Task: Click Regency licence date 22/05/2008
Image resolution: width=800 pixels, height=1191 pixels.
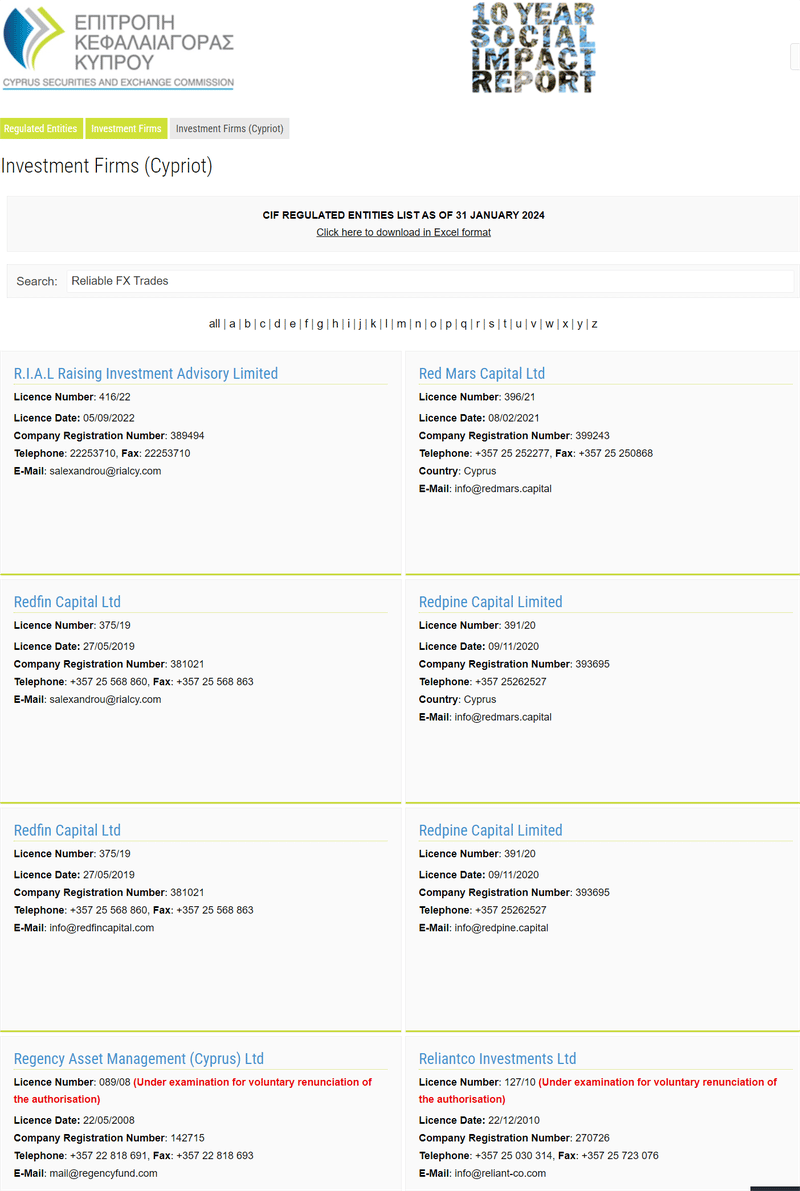Action: pyautogui.click(x=109, y=1120)
